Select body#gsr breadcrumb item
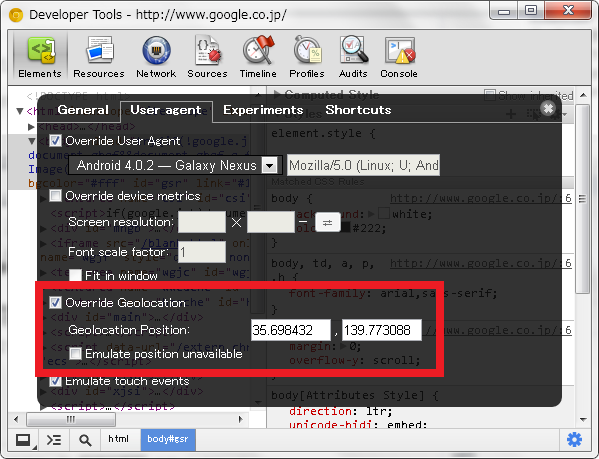The width and height of the screenshot is (599, 459). pos(168,440)
